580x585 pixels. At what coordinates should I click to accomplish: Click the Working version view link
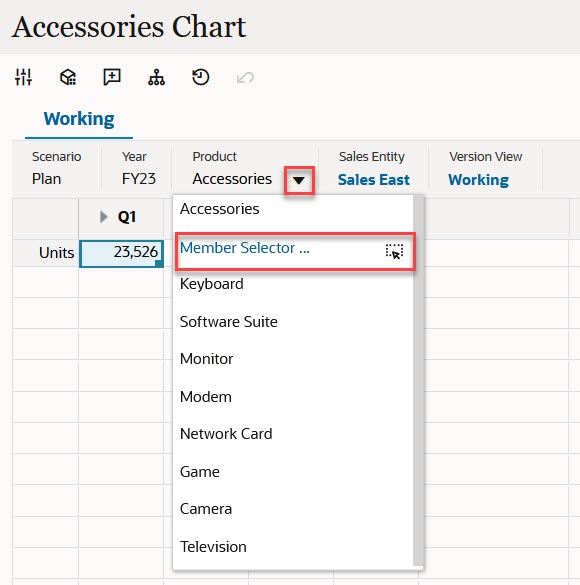point(478,180)
